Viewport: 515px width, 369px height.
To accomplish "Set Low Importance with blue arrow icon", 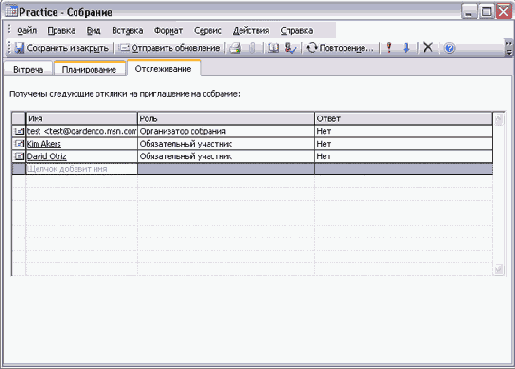I will (x=406, y=48).
